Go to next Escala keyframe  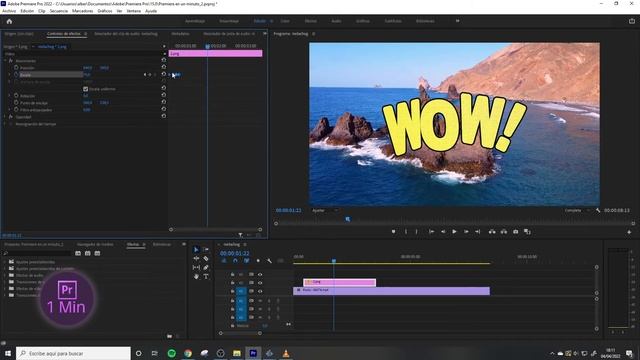[x=155, y=75]
